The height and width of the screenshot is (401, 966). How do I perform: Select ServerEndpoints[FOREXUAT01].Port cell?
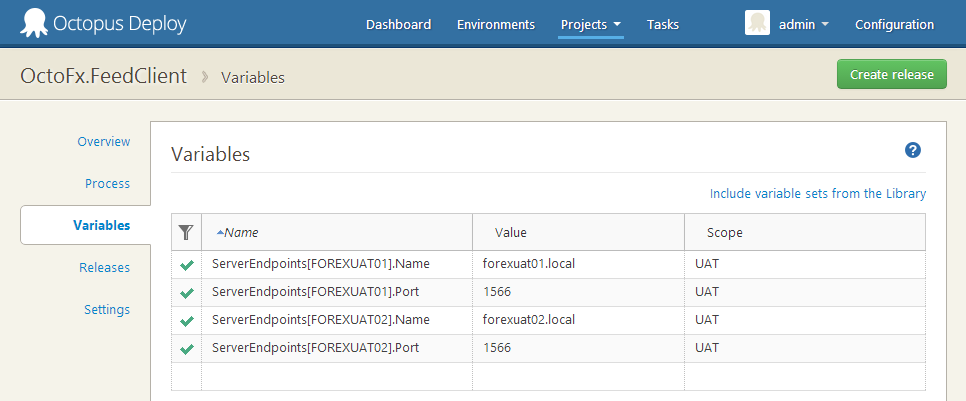[337, 292]
